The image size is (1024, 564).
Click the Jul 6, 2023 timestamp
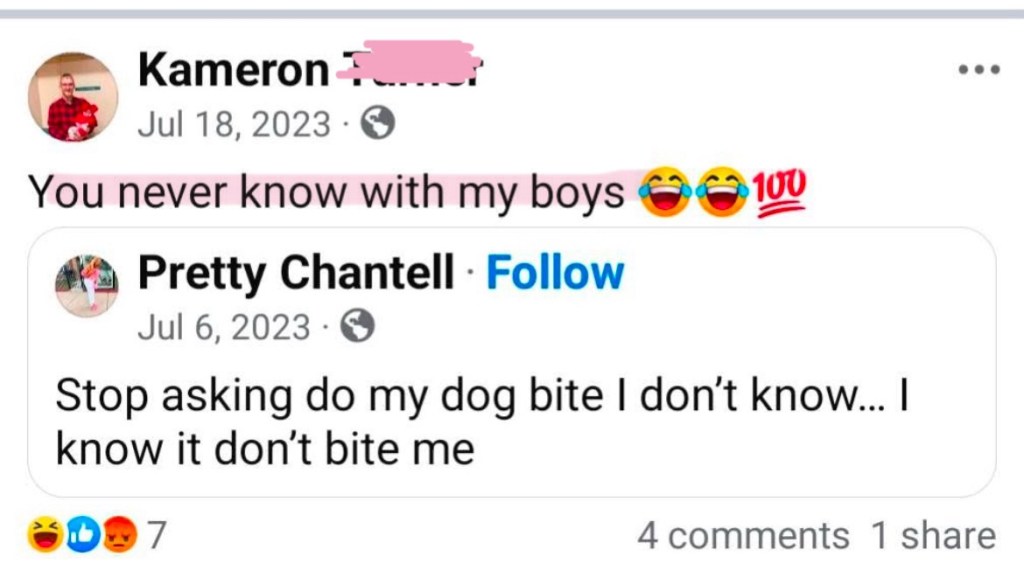[x=223, y=327]
